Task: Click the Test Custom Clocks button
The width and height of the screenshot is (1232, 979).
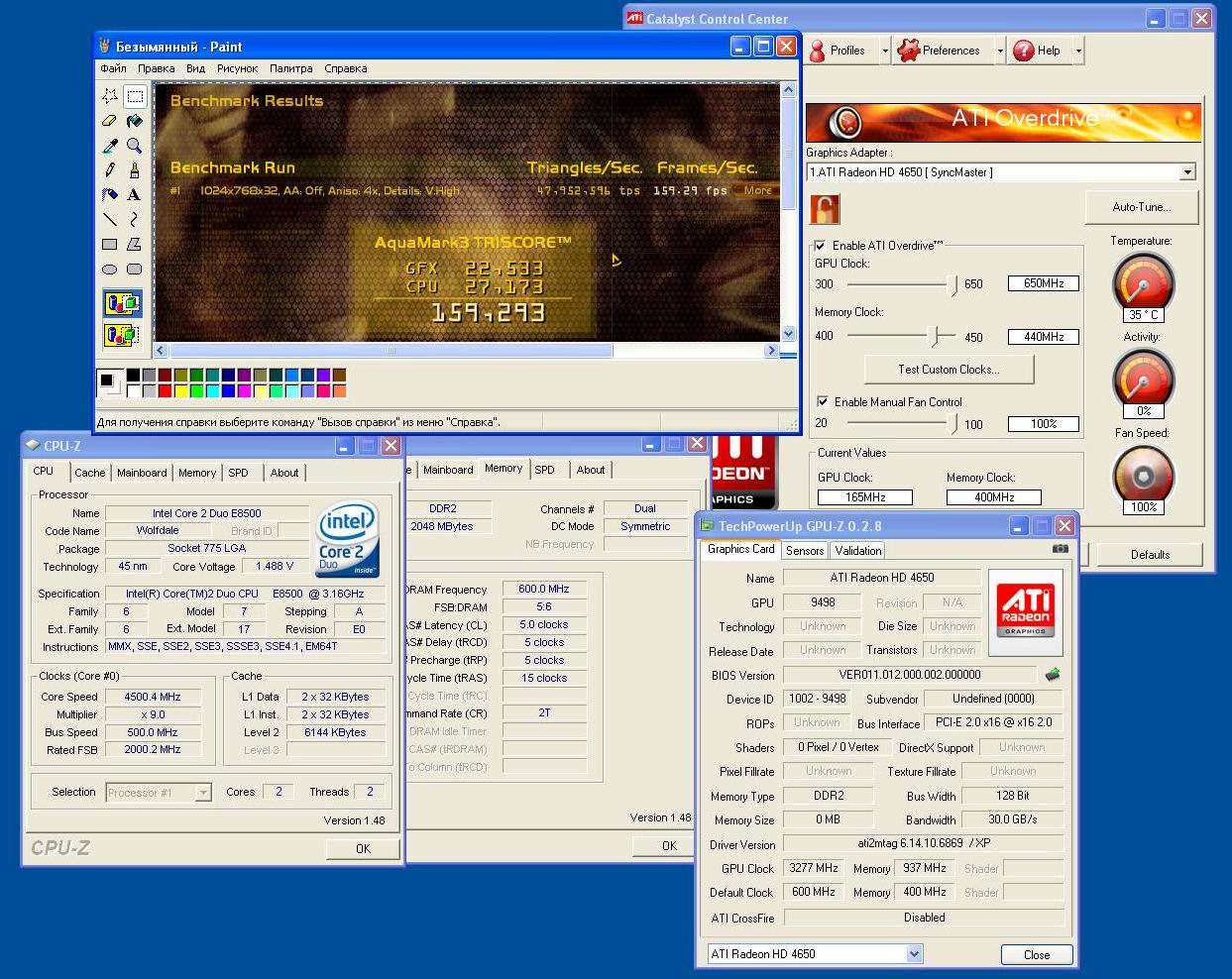Action: coord(949,370)
